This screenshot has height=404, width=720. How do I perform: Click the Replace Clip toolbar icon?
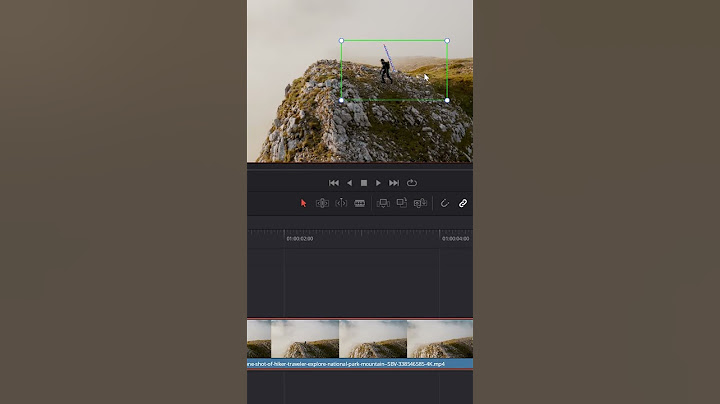[420, 203]
